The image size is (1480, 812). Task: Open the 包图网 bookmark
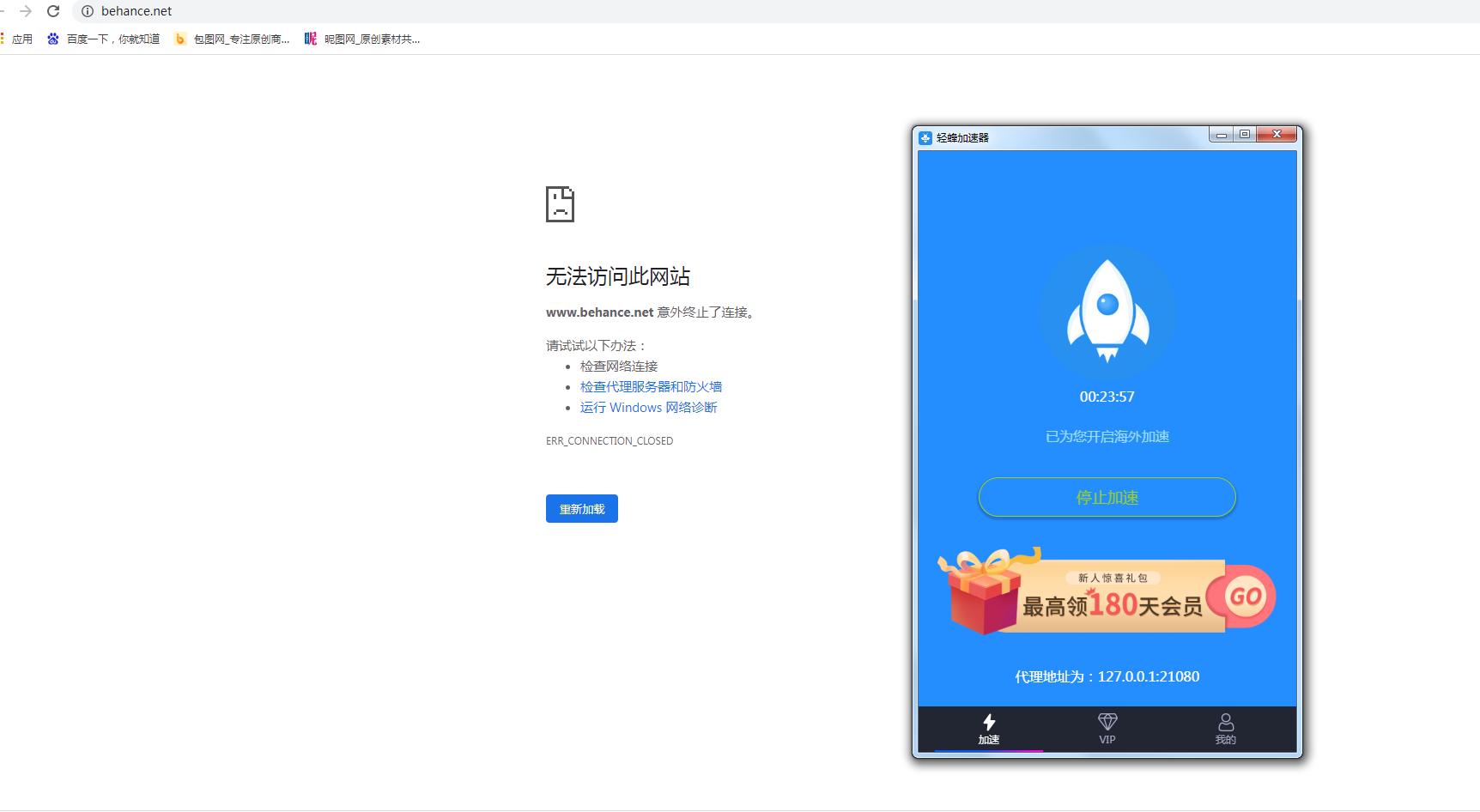(x=232, y=39)
